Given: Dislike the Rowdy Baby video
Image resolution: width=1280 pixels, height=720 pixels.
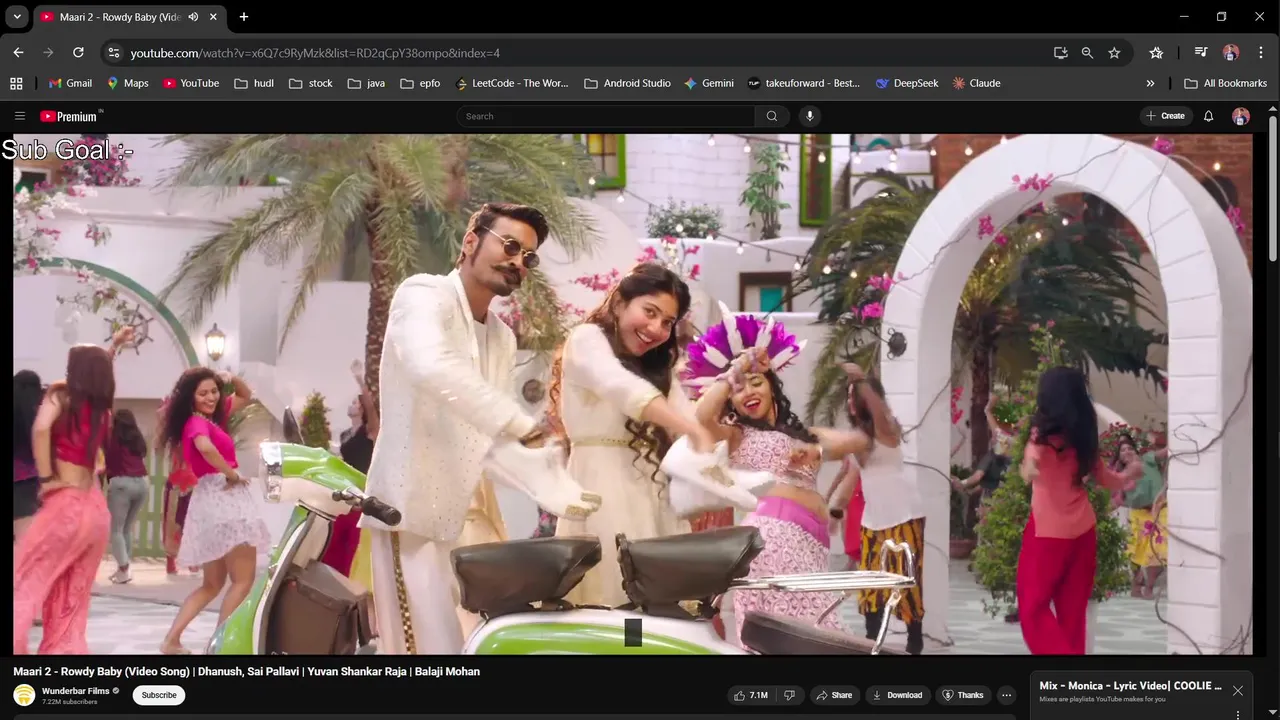Looking at the screenshot, I should 789,695.
